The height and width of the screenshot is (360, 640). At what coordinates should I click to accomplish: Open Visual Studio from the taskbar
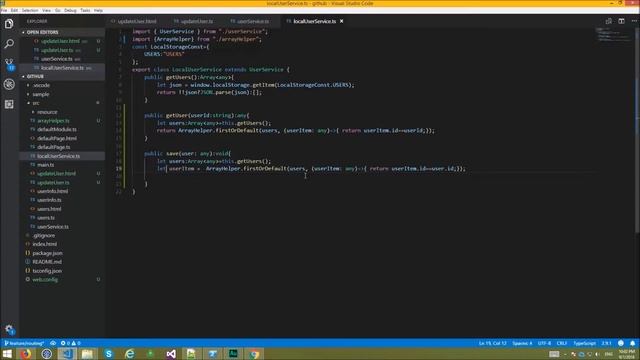[x=171, y=354]
